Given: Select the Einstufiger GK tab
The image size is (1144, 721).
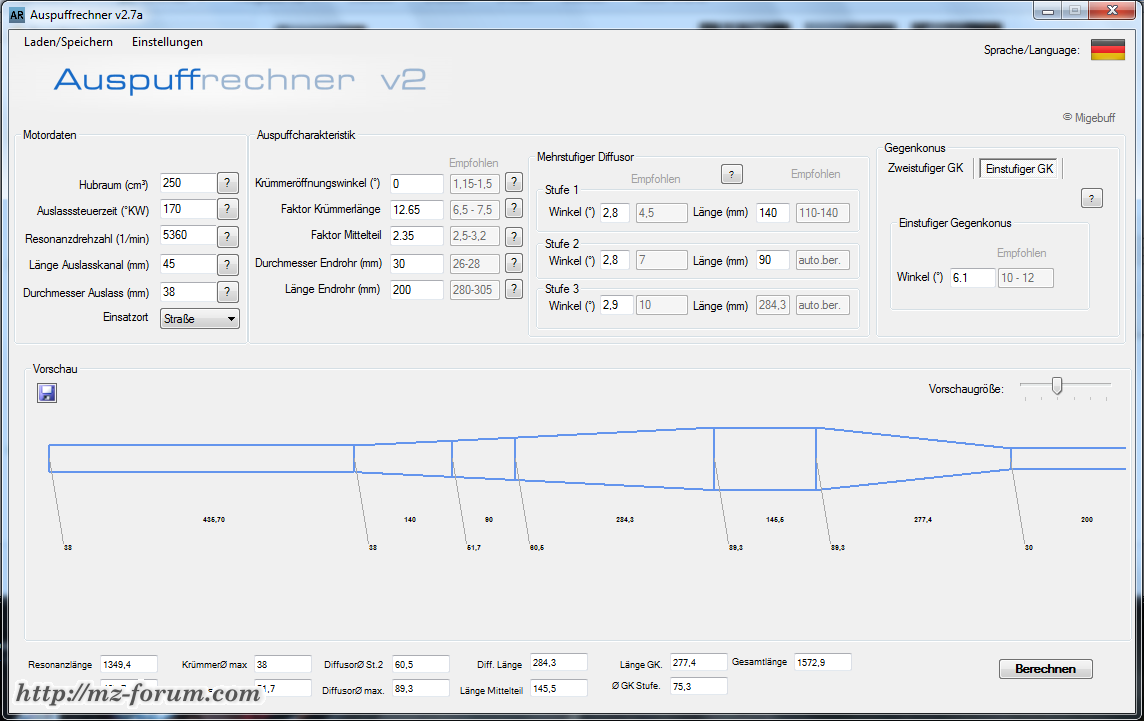Looking at the screenshot, I should tap(1019, 169).
